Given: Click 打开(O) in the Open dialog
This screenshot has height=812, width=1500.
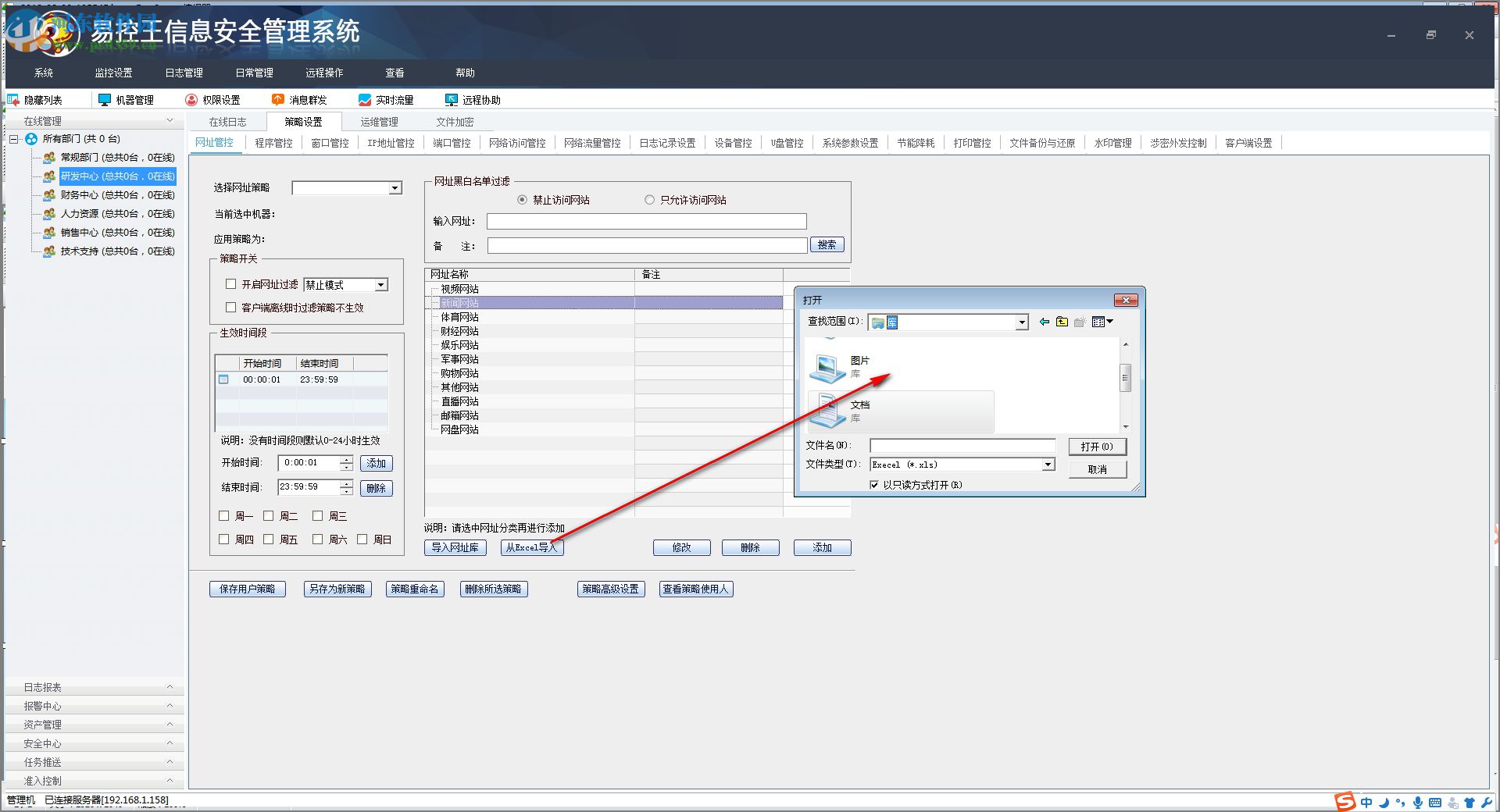Looking at the screenshot, I should pyautogui.click(x=1097, y=447).
